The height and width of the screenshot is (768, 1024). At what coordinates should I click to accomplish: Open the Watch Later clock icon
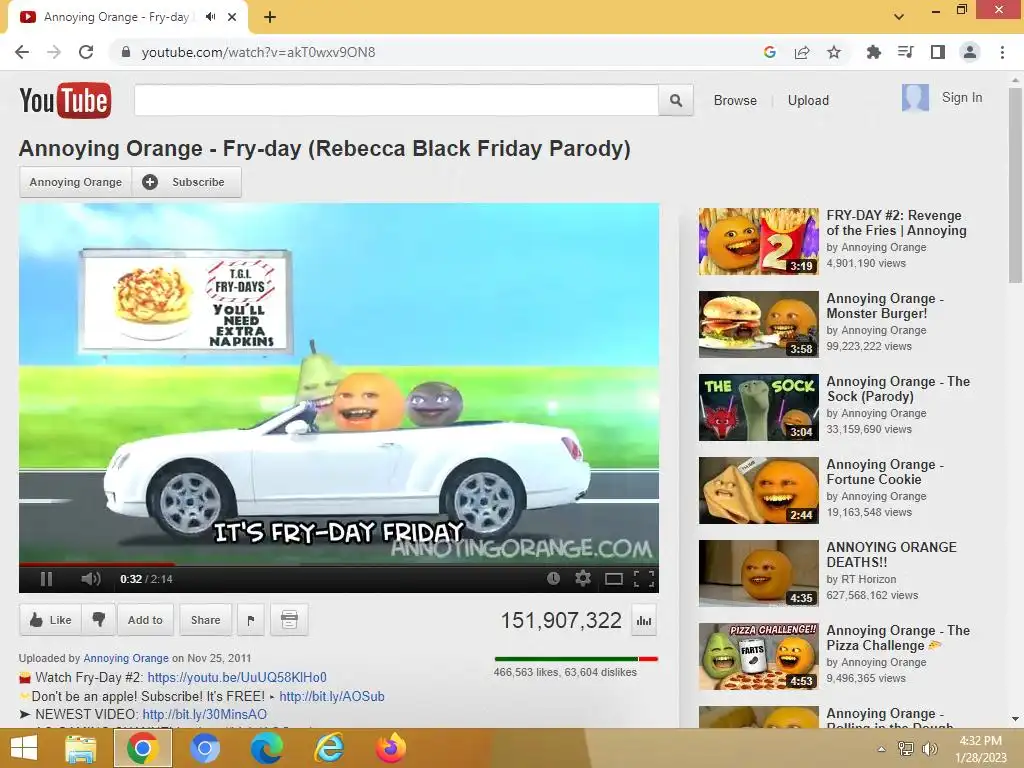(x=553, y=578)
